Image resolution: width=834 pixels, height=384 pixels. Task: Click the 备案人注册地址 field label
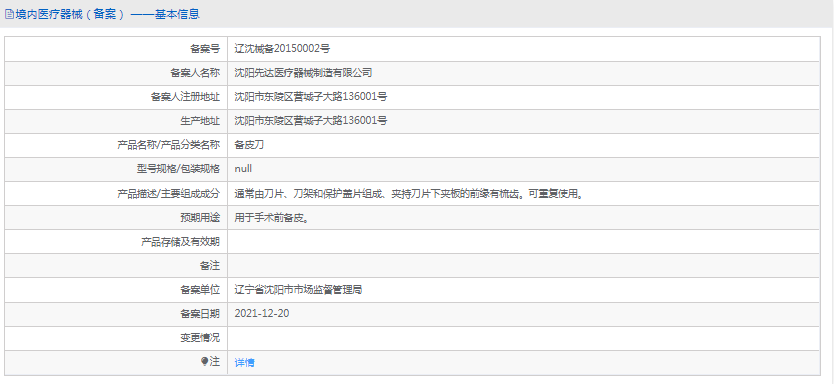185,97
